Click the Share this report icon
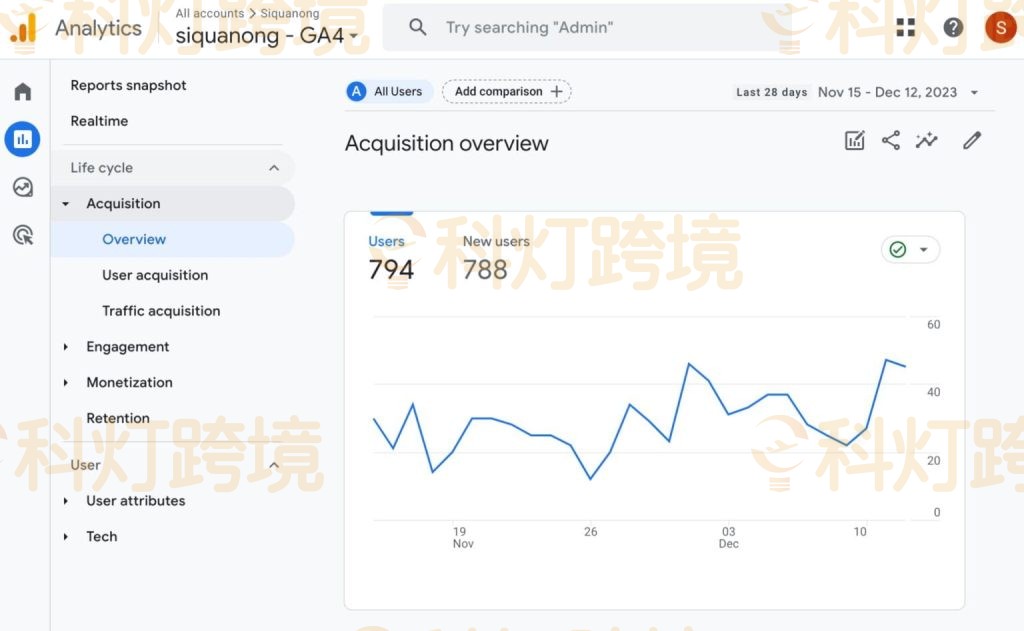The width and height of the screenshot is (1024, 631). (x=891, y=141)
